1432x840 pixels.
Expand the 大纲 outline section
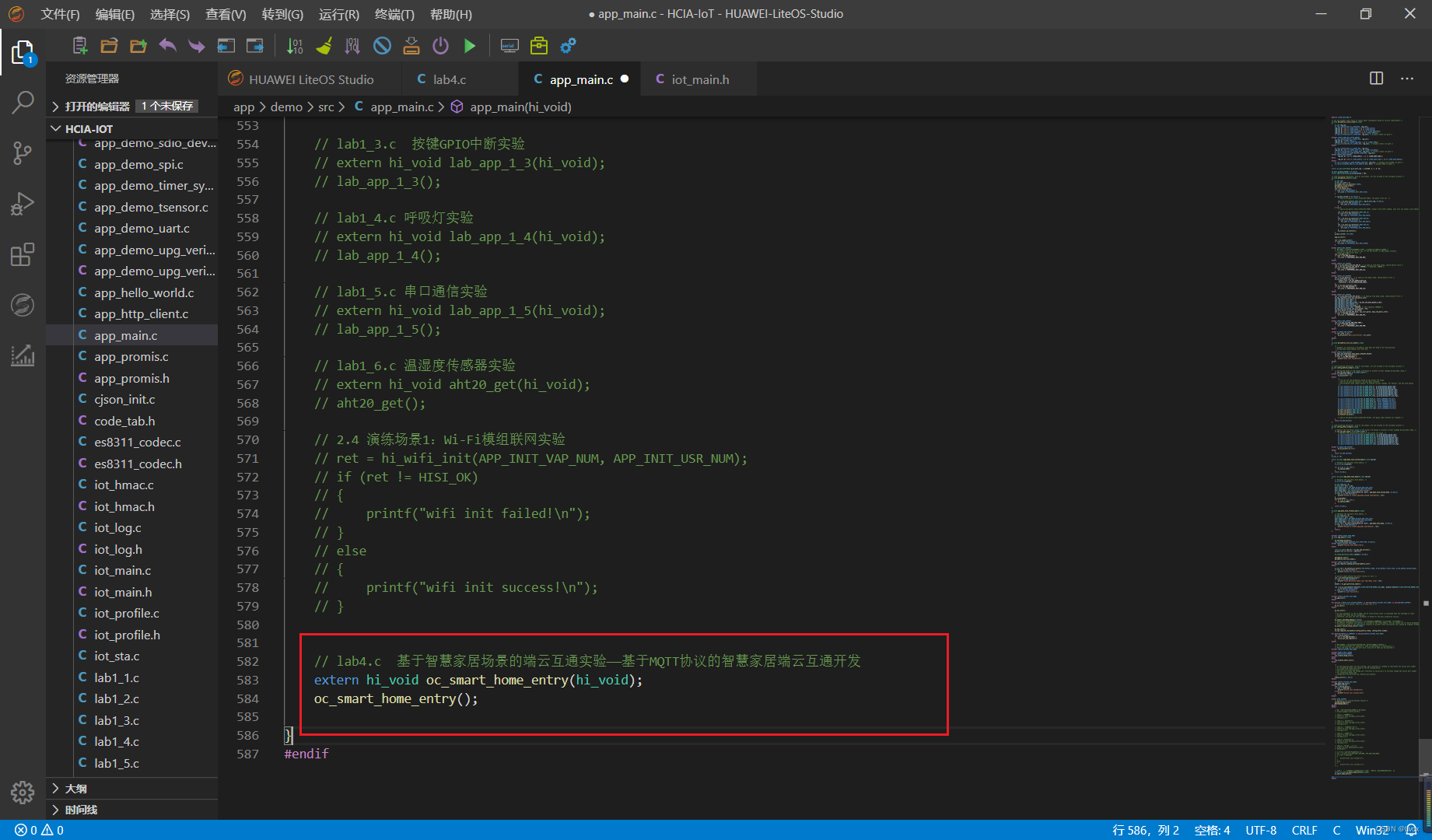(x=75, y=789)
